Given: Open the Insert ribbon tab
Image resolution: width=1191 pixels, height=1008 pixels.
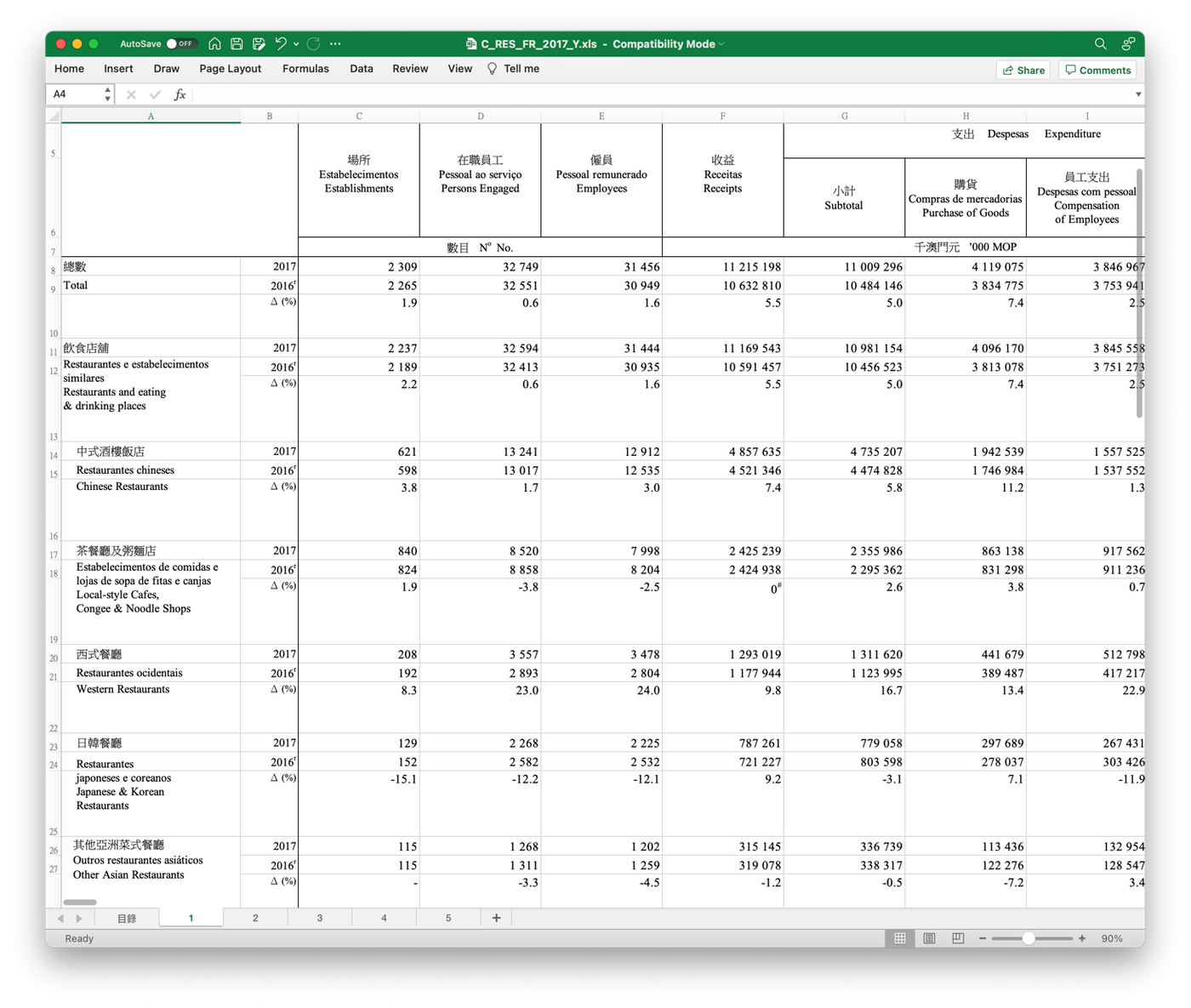Looking at the screenshot, I should tap(118, 69).
